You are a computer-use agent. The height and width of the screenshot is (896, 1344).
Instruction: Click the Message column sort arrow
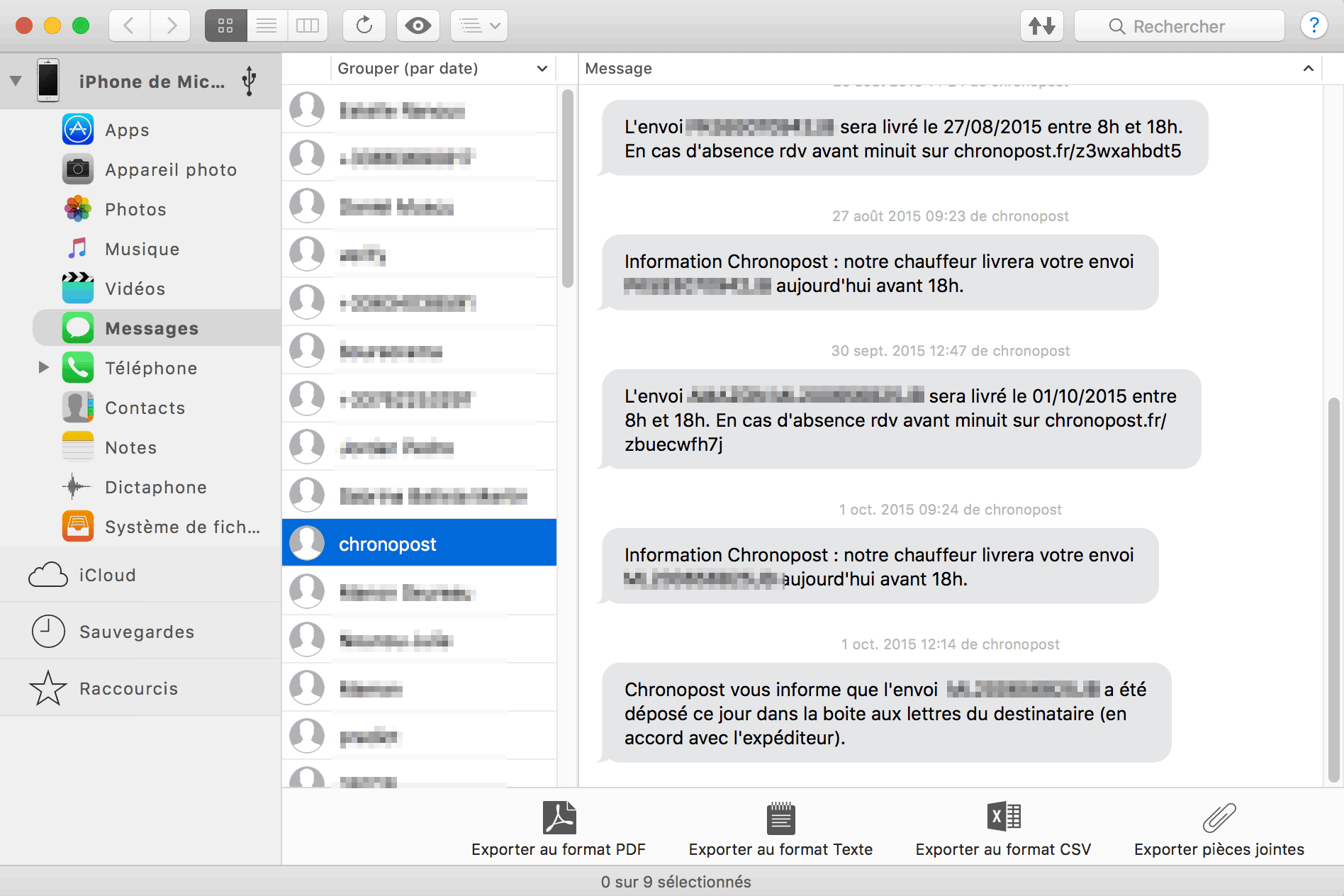pos(1309,69)
